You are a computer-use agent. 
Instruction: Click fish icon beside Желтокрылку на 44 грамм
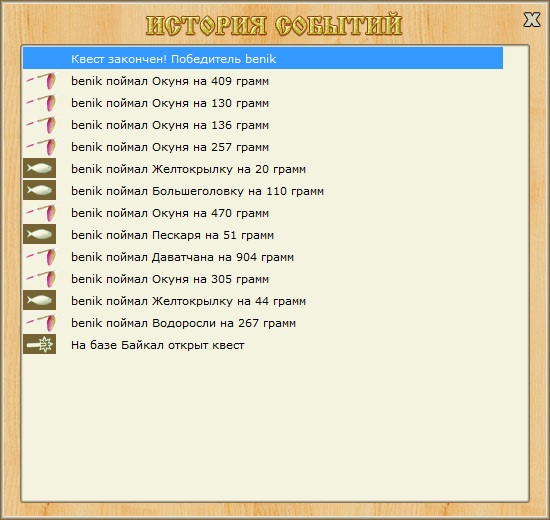click(x=40, y=300)
